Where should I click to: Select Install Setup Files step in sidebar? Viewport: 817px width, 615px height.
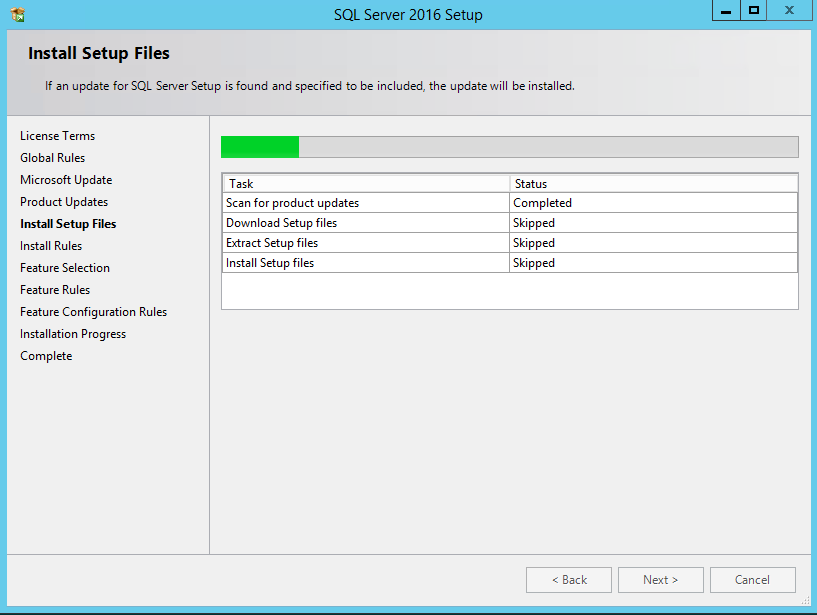(68, 224)
